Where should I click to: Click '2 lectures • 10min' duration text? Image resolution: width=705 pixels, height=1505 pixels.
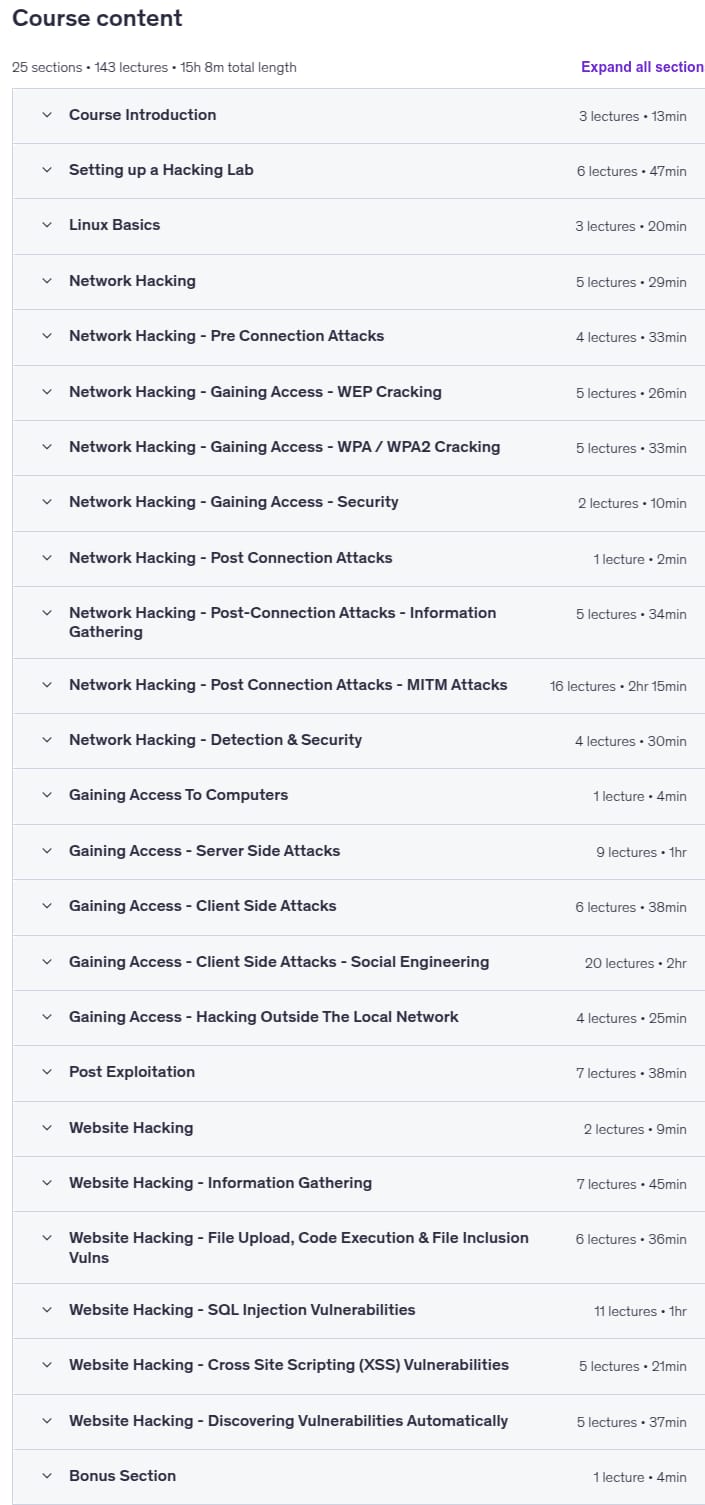[x=632, y=503]
